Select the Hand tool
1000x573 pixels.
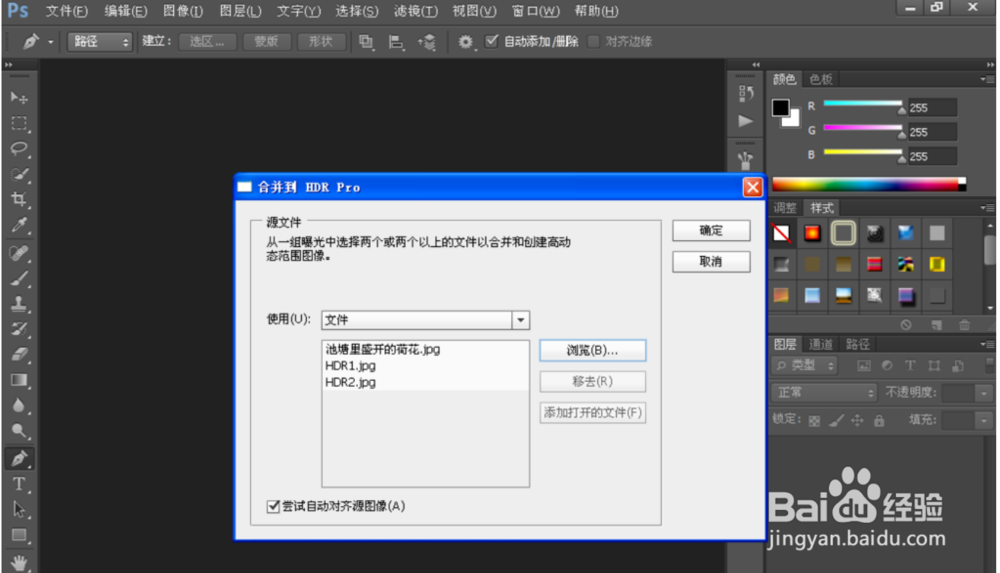[19, 562]
